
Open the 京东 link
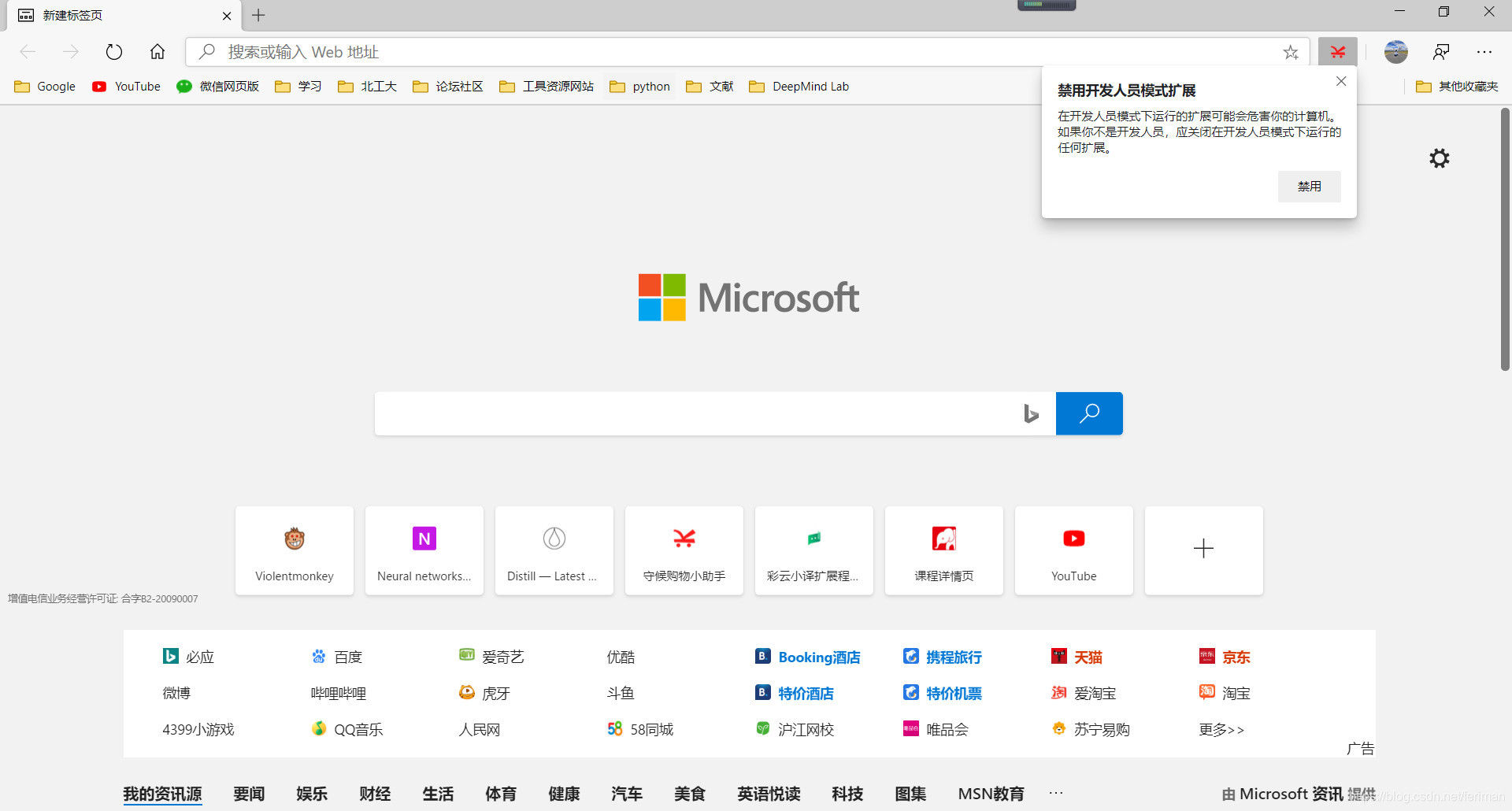(x=1225, y=657)
